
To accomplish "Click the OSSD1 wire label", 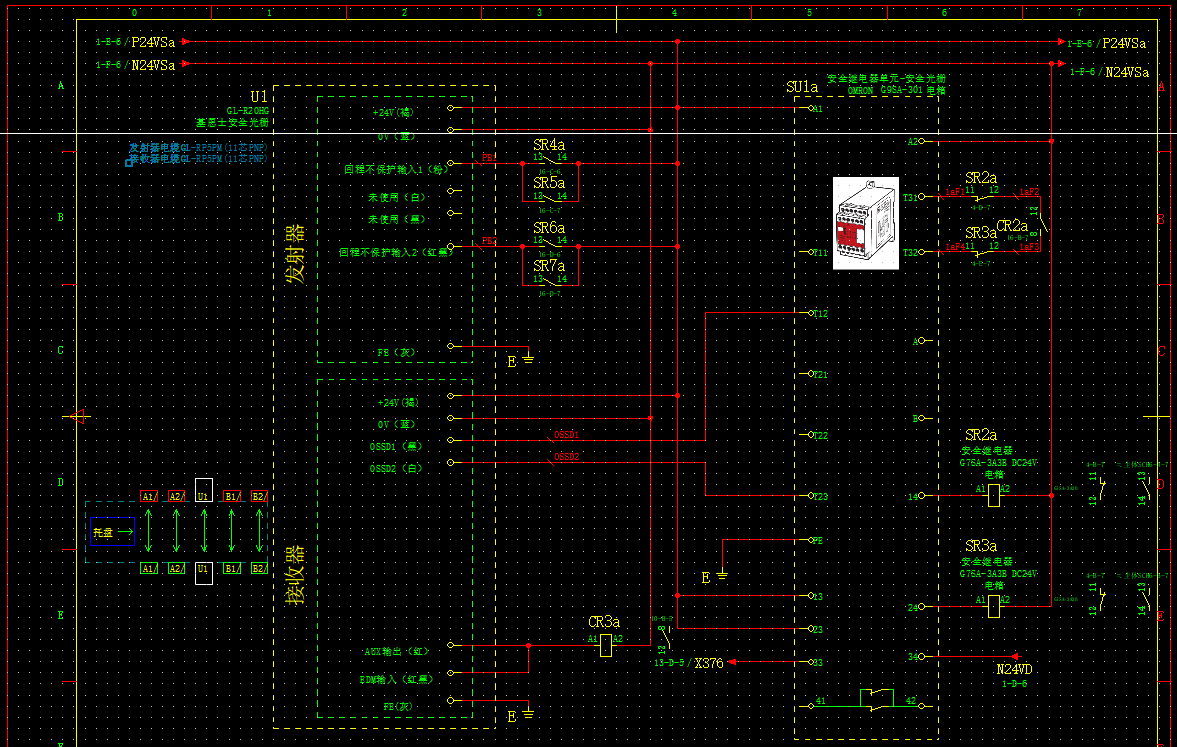I will click(566, 435).
